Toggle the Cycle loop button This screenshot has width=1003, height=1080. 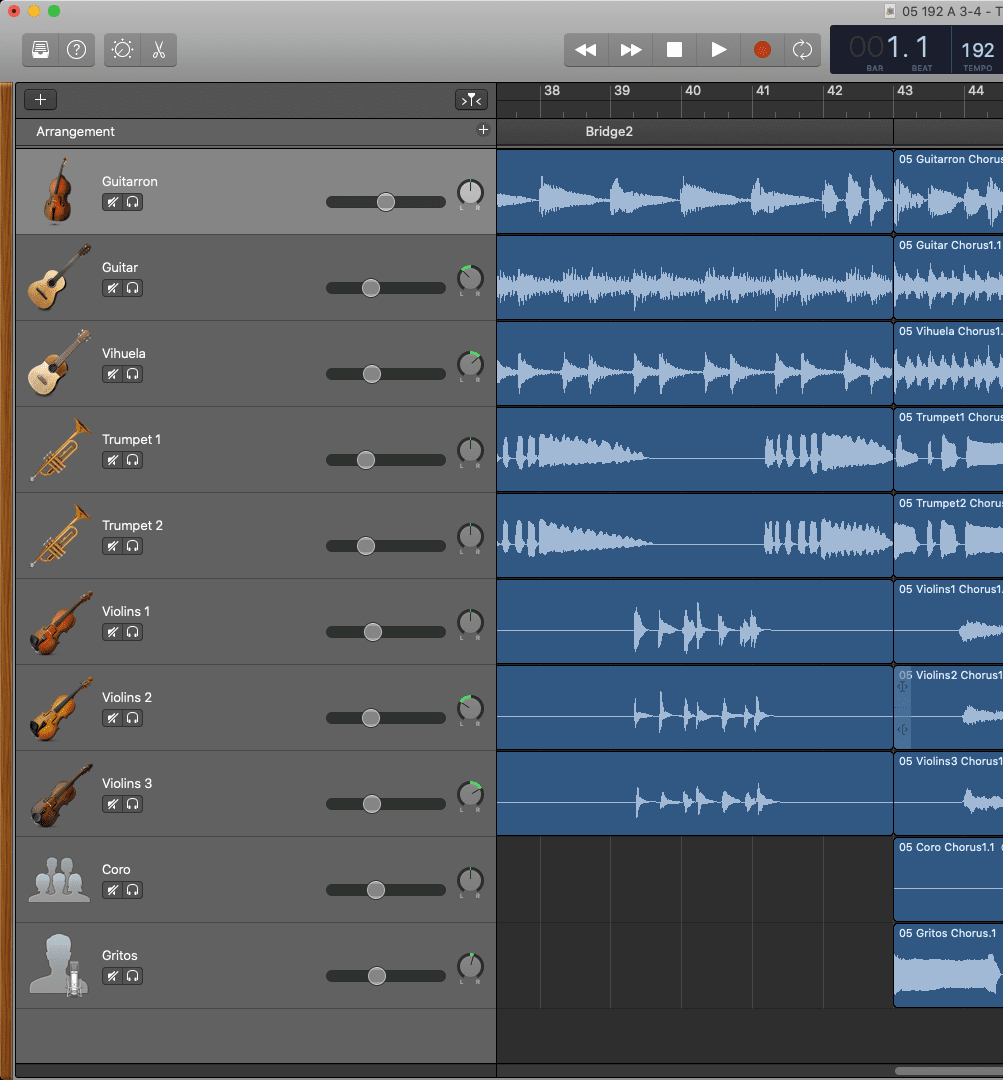tap(802, 50)
